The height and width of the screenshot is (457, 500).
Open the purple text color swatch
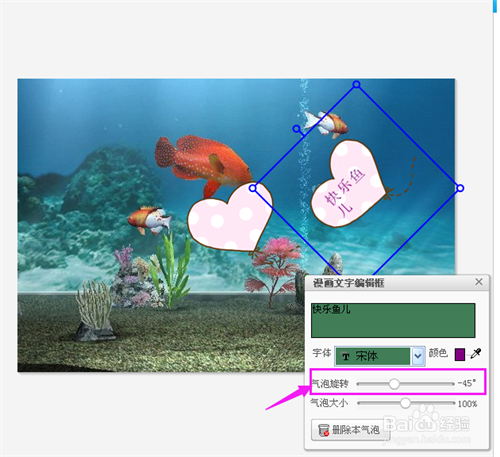pyautogui.click(x=460, y=354)
